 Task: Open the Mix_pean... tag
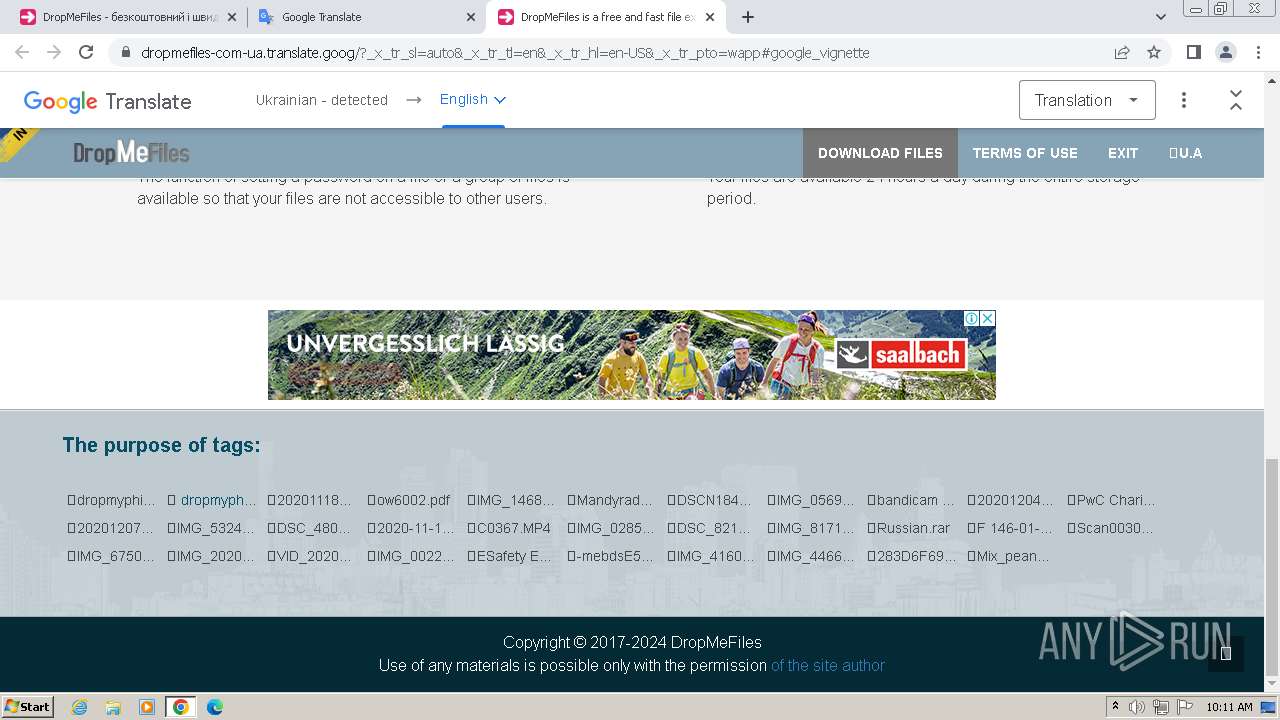[x=1008, y=556]
